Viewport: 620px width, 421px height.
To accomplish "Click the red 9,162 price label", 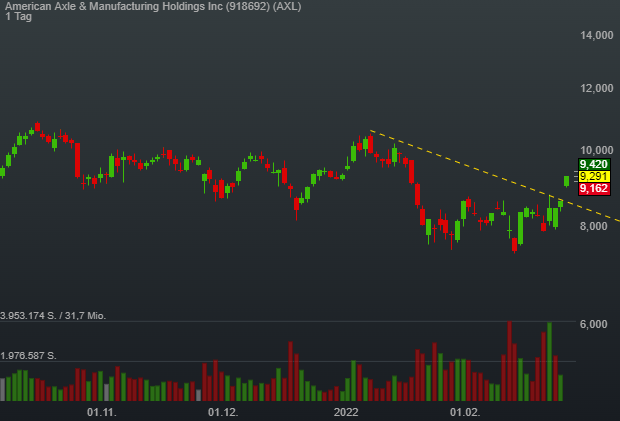I will click(x=594, y=189).
